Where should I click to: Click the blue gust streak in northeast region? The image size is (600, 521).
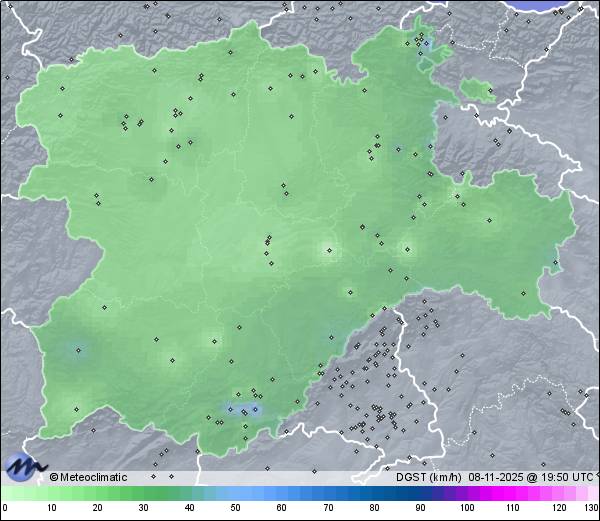click(x=427, y=45)
